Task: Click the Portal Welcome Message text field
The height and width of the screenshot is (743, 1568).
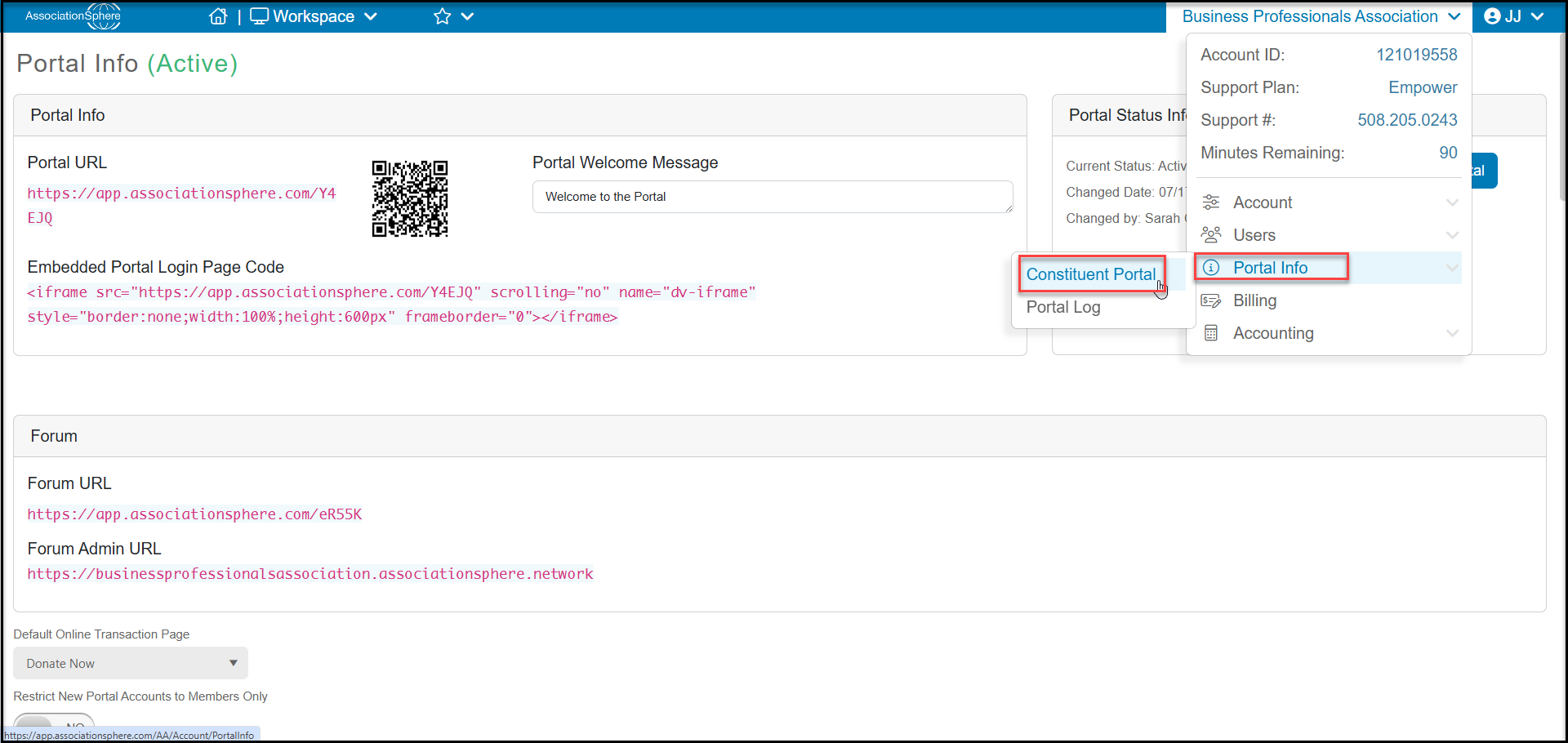Action: click(773, 197)
